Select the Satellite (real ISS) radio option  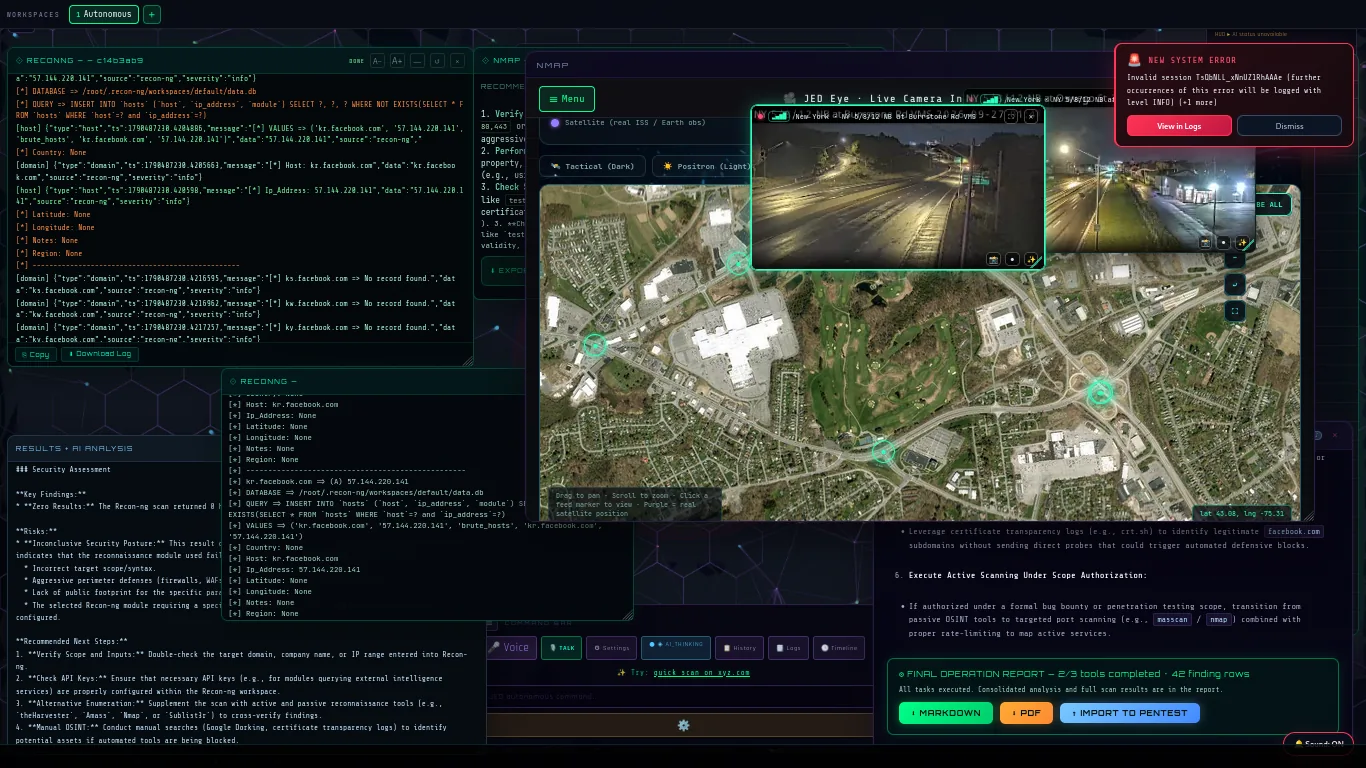click(555, 123)
